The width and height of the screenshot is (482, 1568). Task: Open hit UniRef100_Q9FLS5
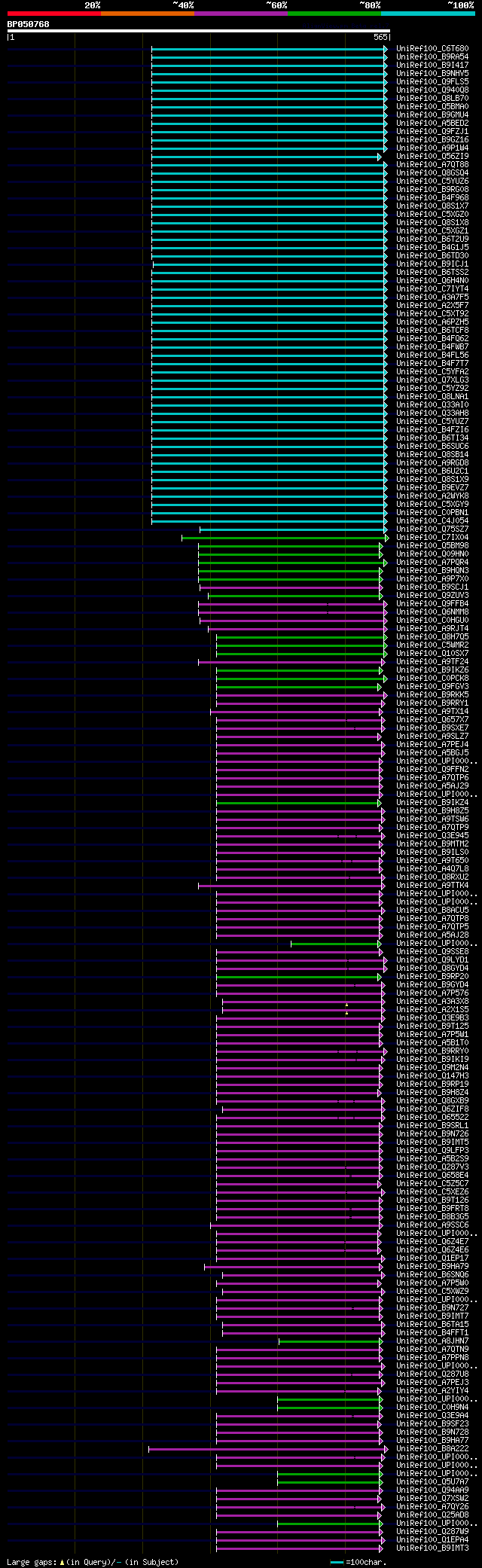[432, 82]
